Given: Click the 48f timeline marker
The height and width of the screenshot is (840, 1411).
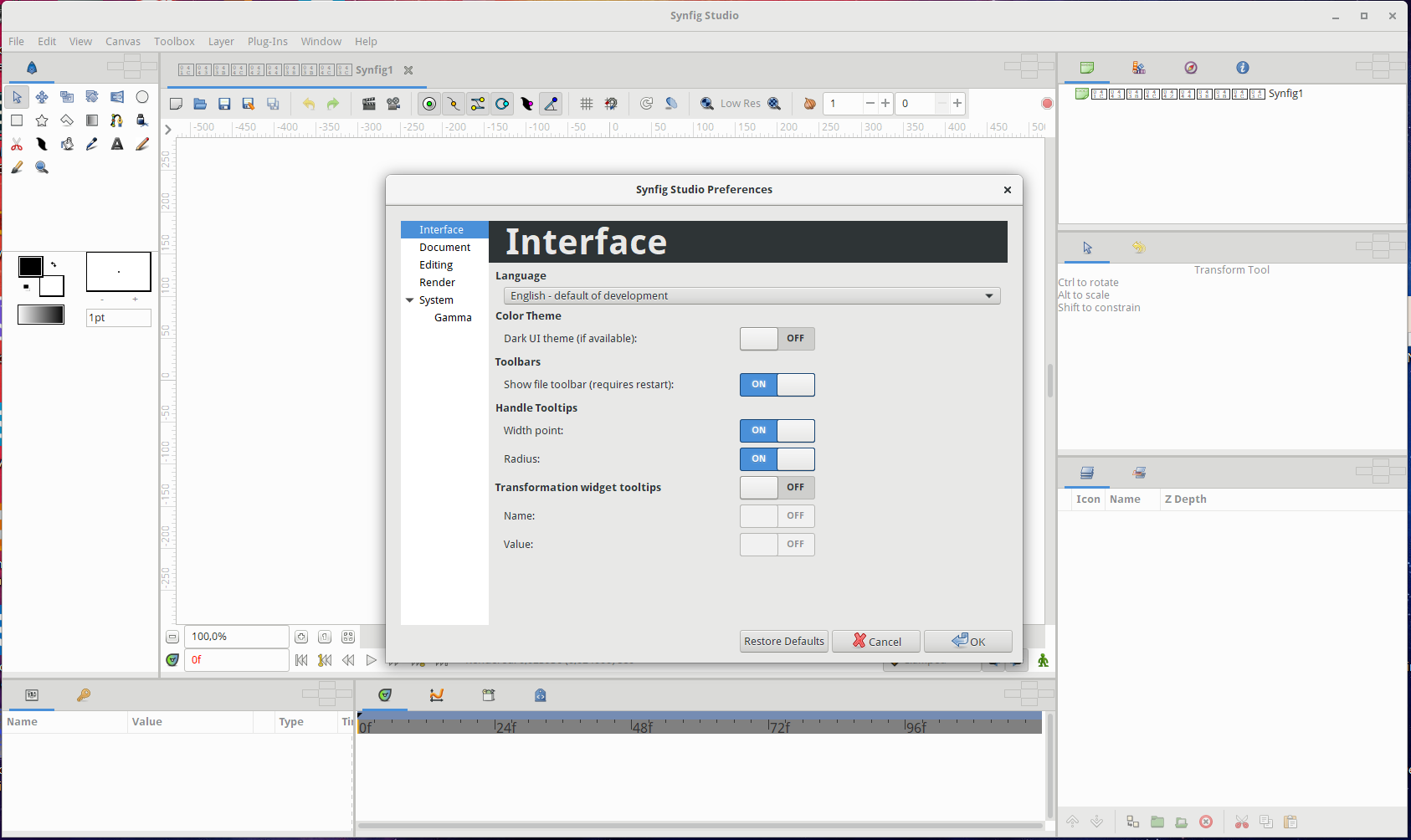Looking at the screenshot, I should coord(642,727).
